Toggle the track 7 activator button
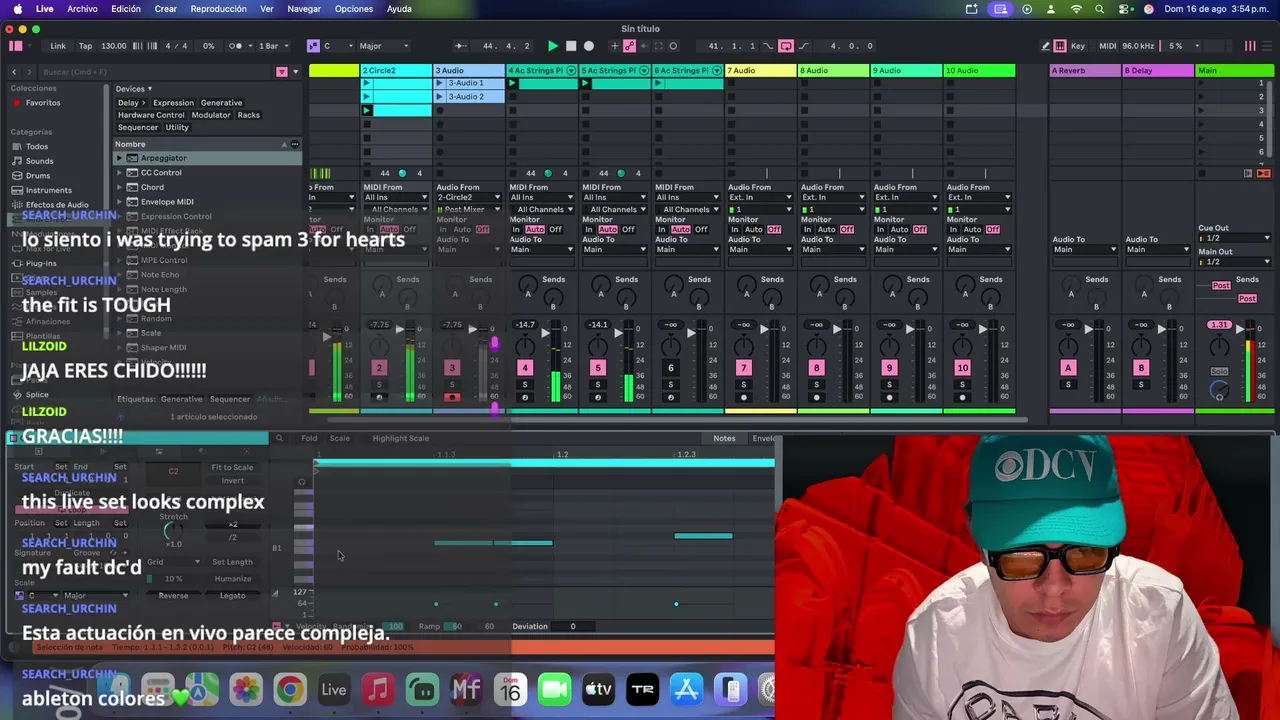The image size is (1280, 720). (x=743, y=368)
